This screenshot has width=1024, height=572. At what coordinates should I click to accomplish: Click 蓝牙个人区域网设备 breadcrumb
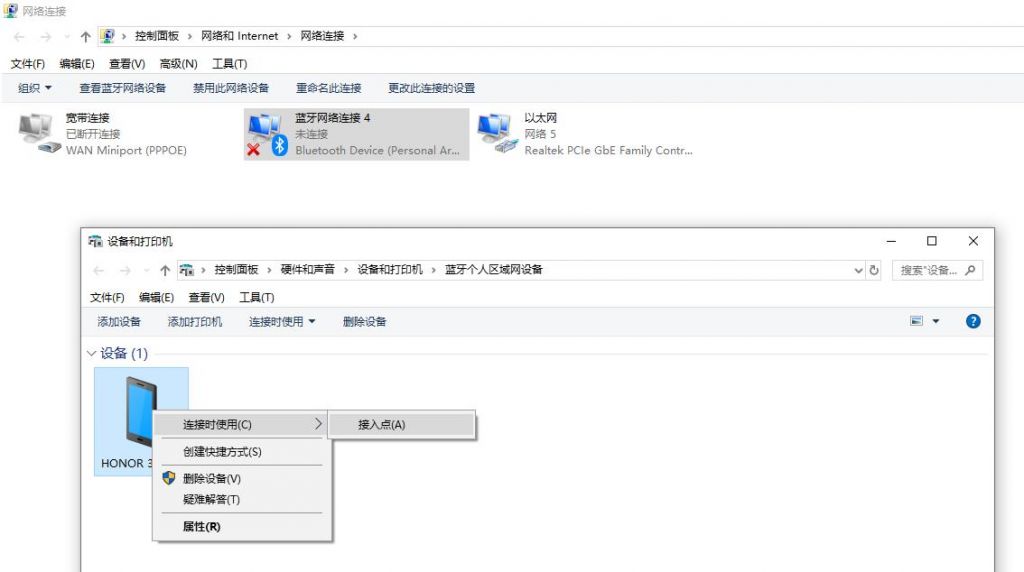pos(494,270)
